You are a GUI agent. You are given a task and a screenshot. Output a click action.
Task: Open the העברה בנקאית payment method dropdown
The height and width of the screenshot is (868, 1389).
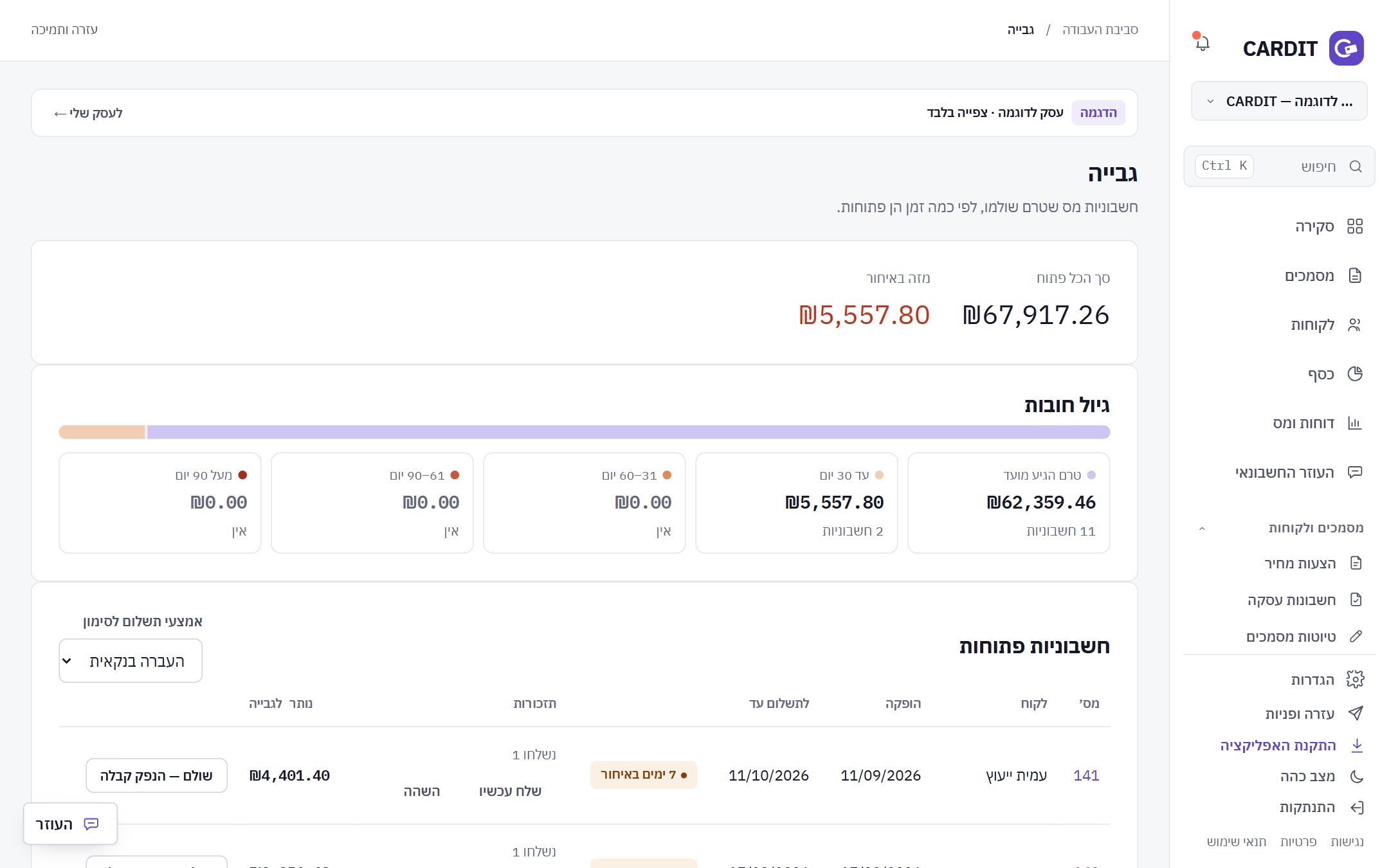pos(131,661)
